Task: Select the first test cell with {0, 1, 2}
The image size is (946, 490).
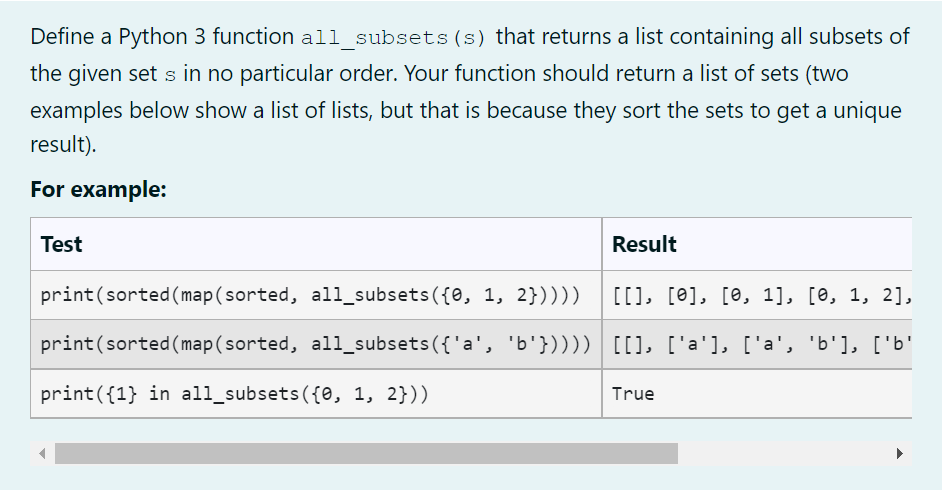Action: tap(316, 295)
